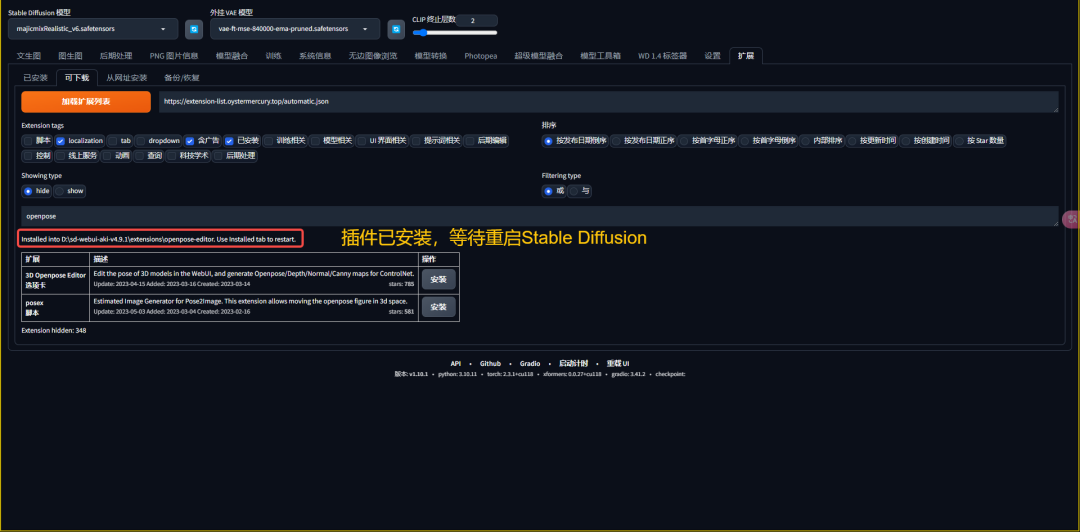Open the PNG 图片信息 tab
Viewport: 1080px width, 532px height.
[x=174, y=56]
